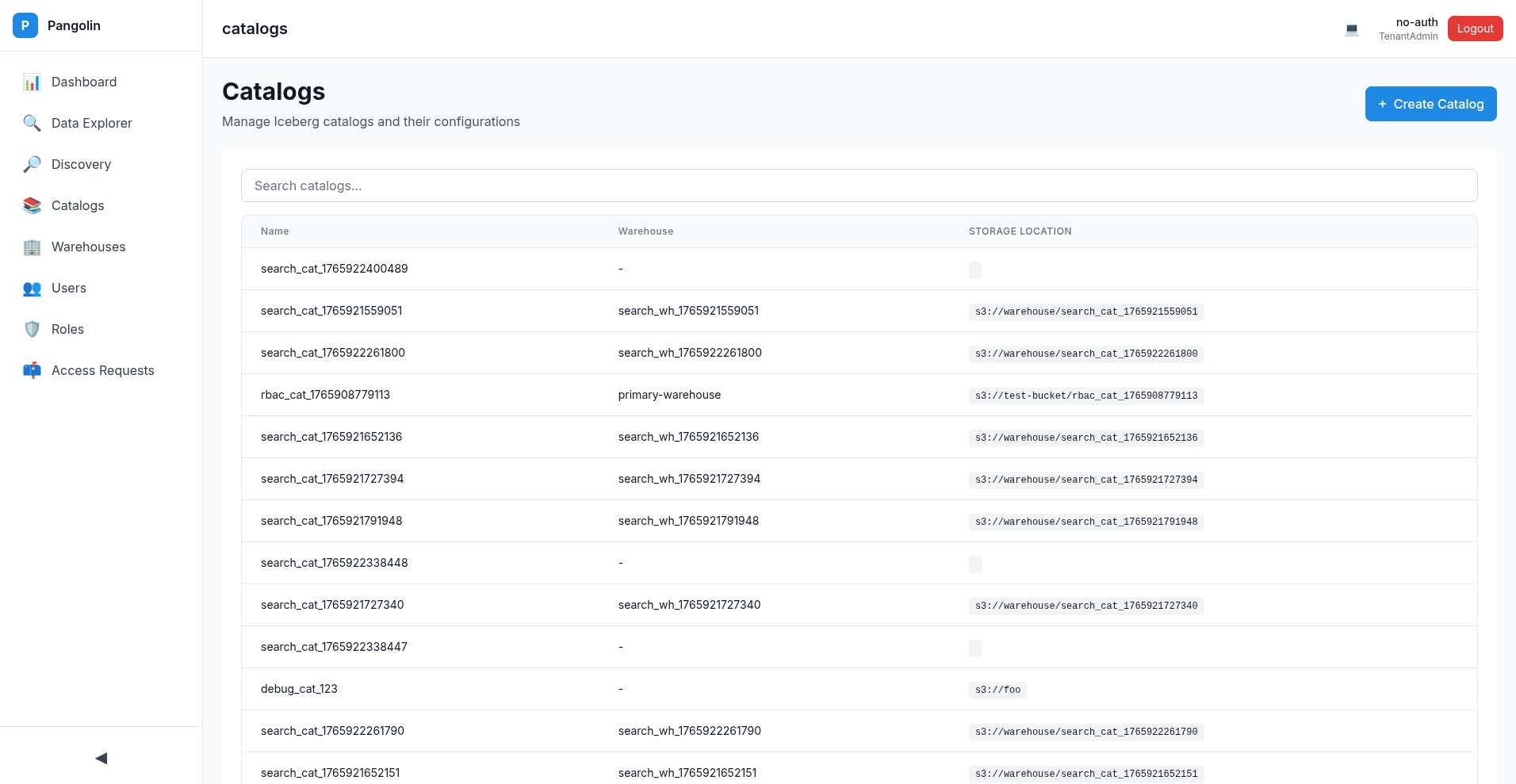
Task: Click the Access Requests mailbox icon
Action: pos(32,370)
